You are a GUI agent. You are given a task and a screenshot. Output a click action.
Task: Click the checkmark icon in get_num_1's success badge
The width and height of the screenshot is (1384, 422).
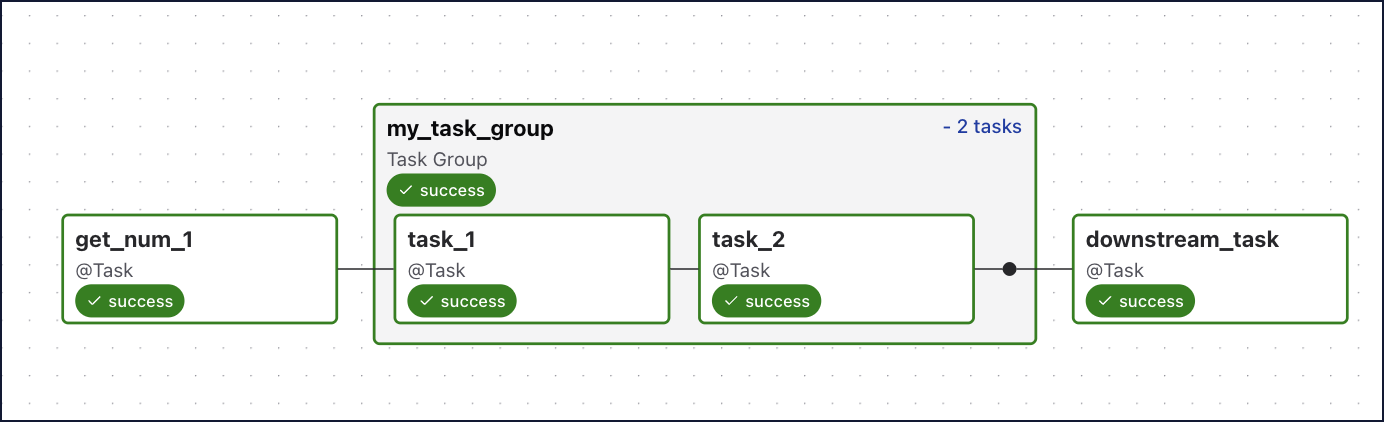pos(93,301)
